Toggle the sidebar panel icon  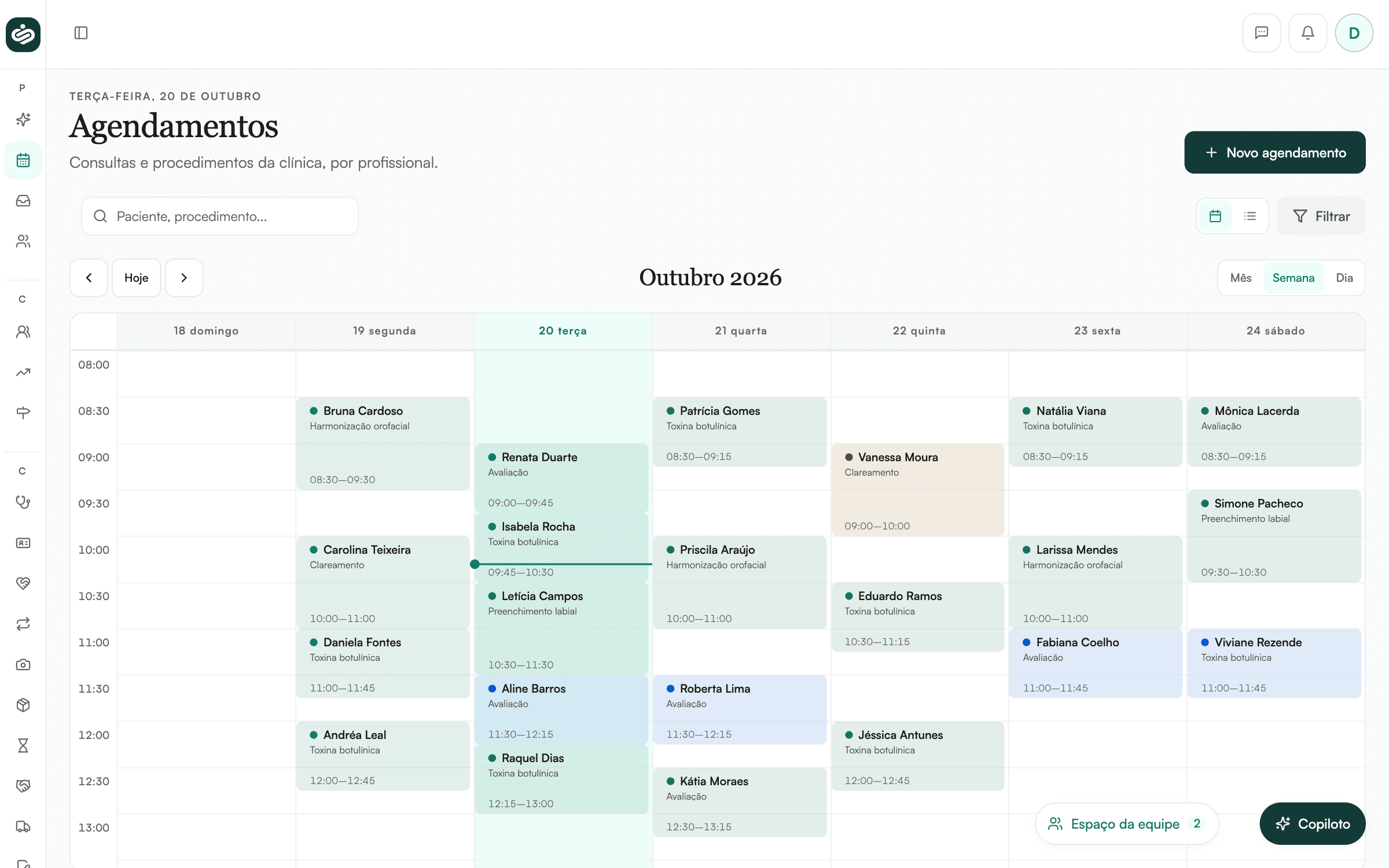click(x=81, y=33)
